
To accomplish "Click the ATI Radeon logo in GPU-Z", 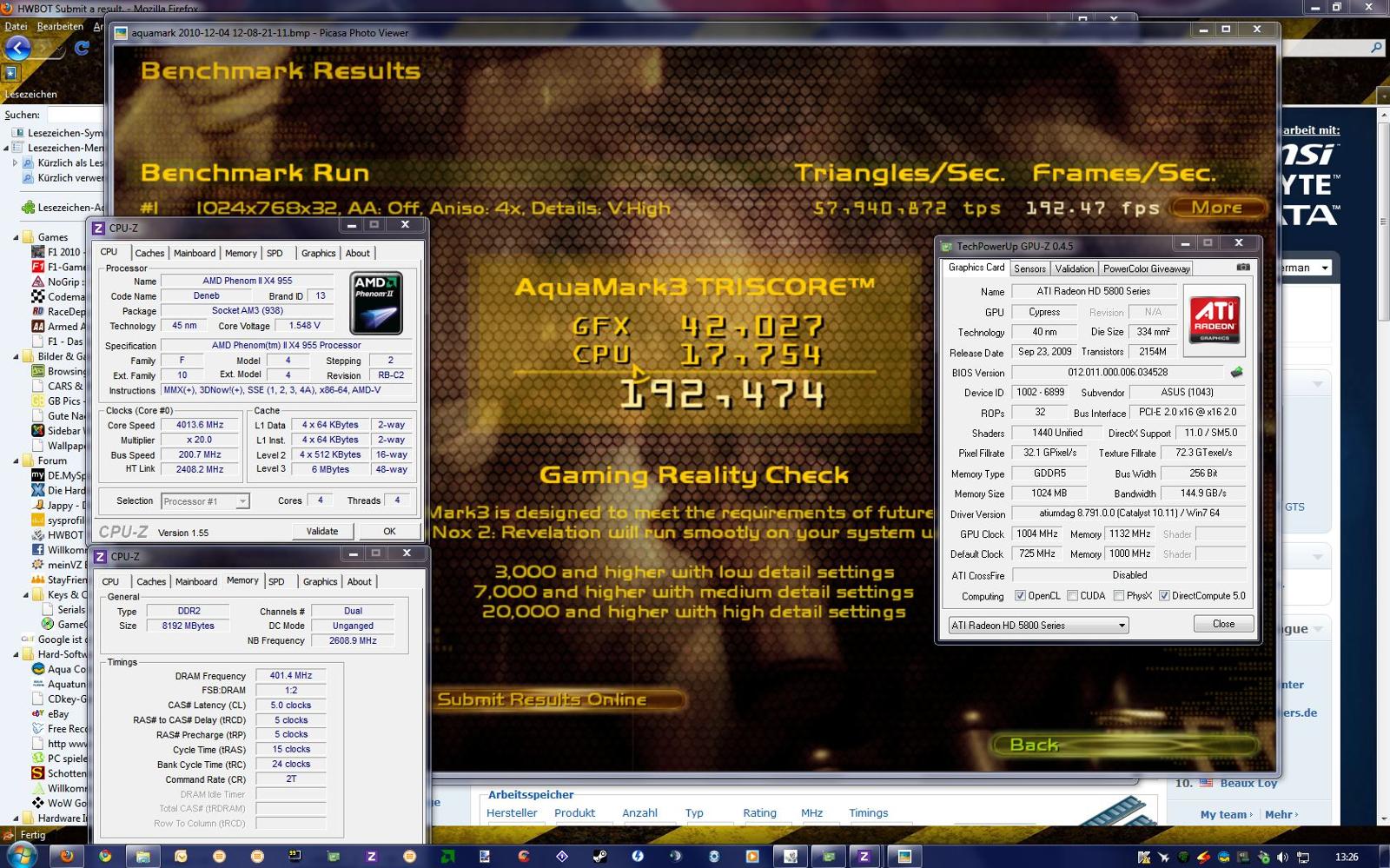I will pos(1215,321).
